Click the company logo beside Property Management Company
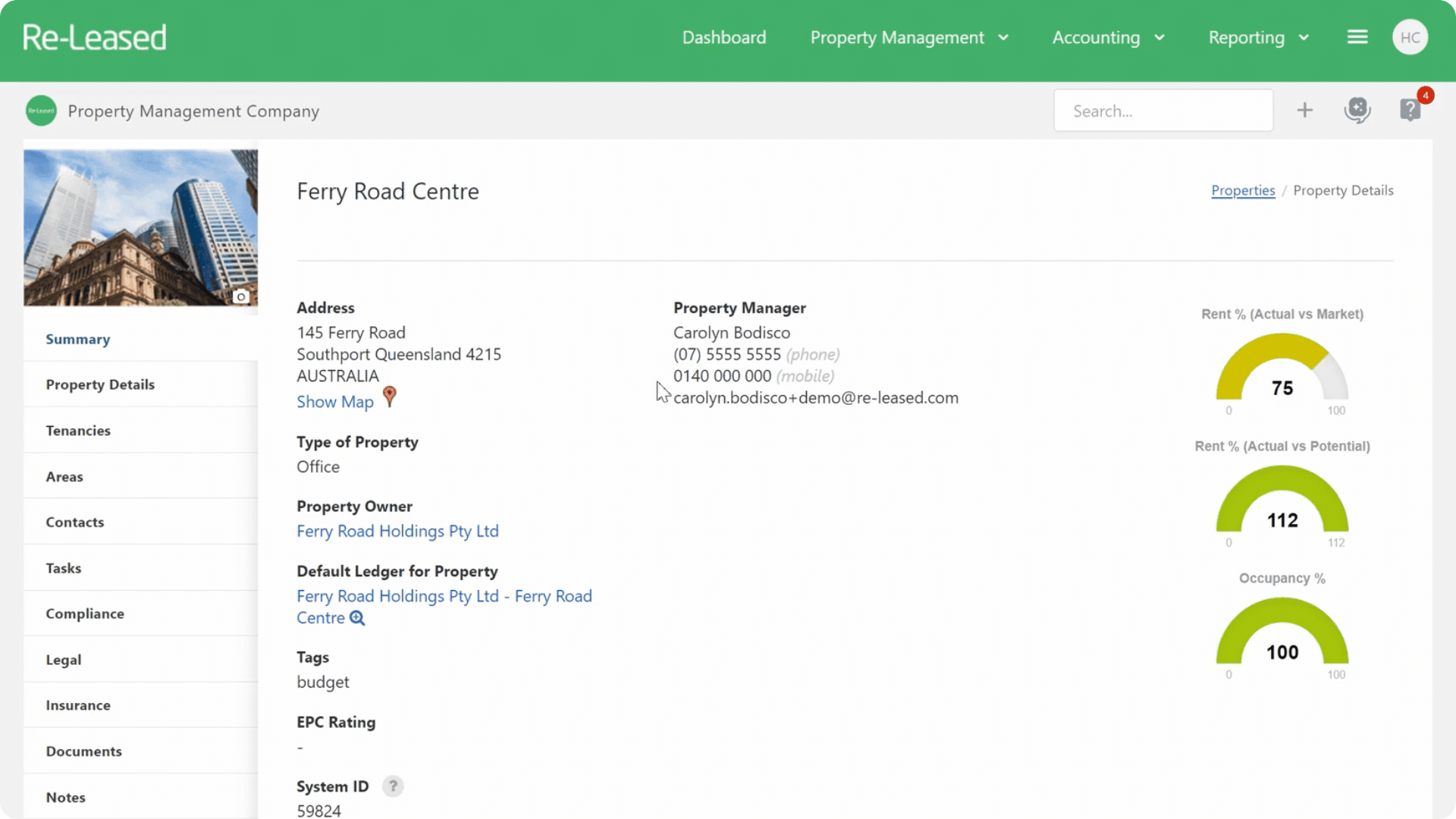The image size is (1456, 819). [41, 111]
